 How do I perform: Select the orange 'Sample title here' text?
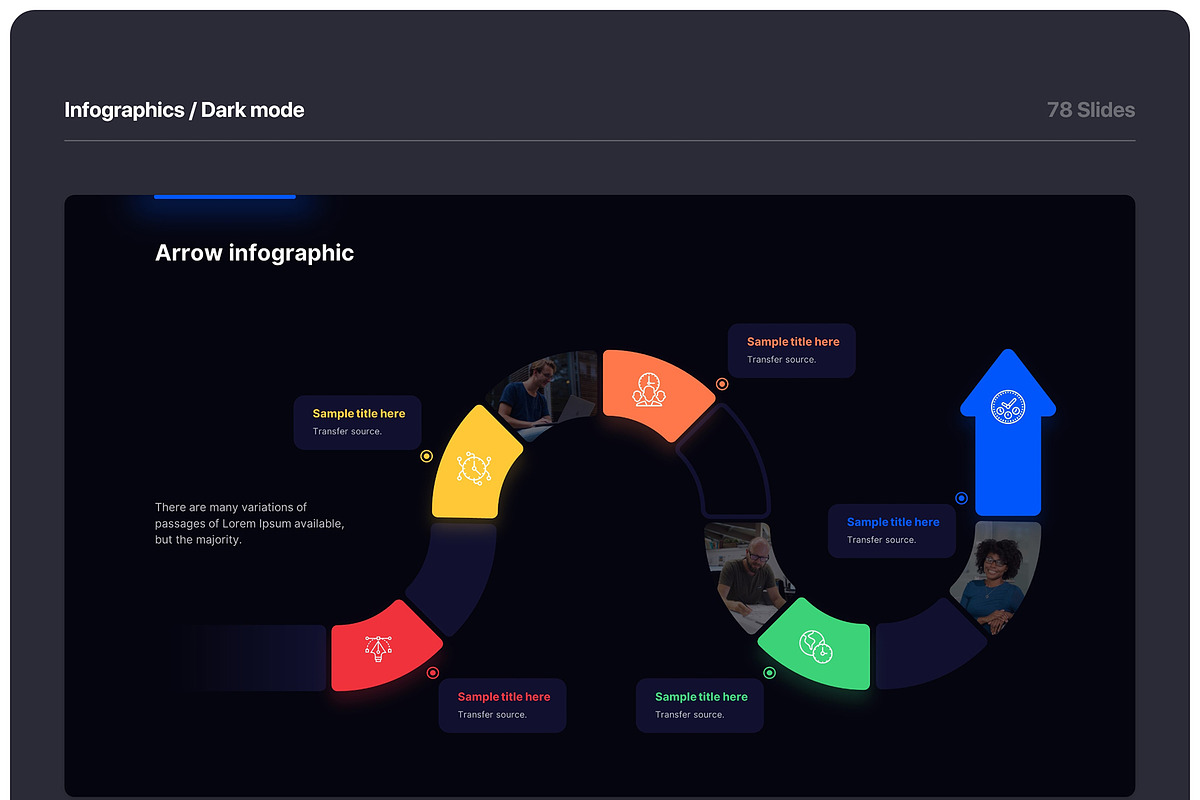(x=793, y=342)
